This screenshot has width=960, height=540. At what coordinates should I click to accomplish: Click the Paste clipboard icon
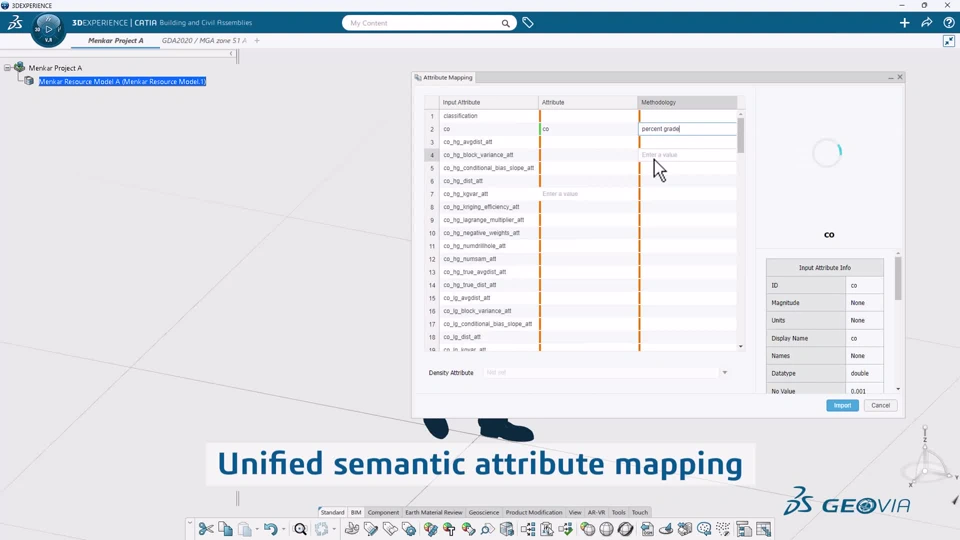(244, 529)
